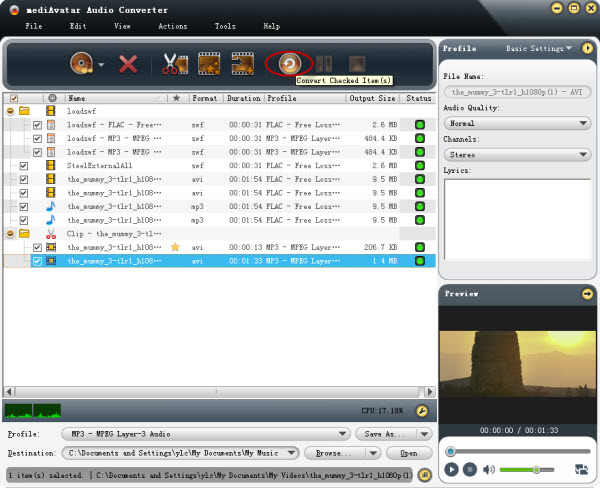Open the View menu

pos(122,26)
